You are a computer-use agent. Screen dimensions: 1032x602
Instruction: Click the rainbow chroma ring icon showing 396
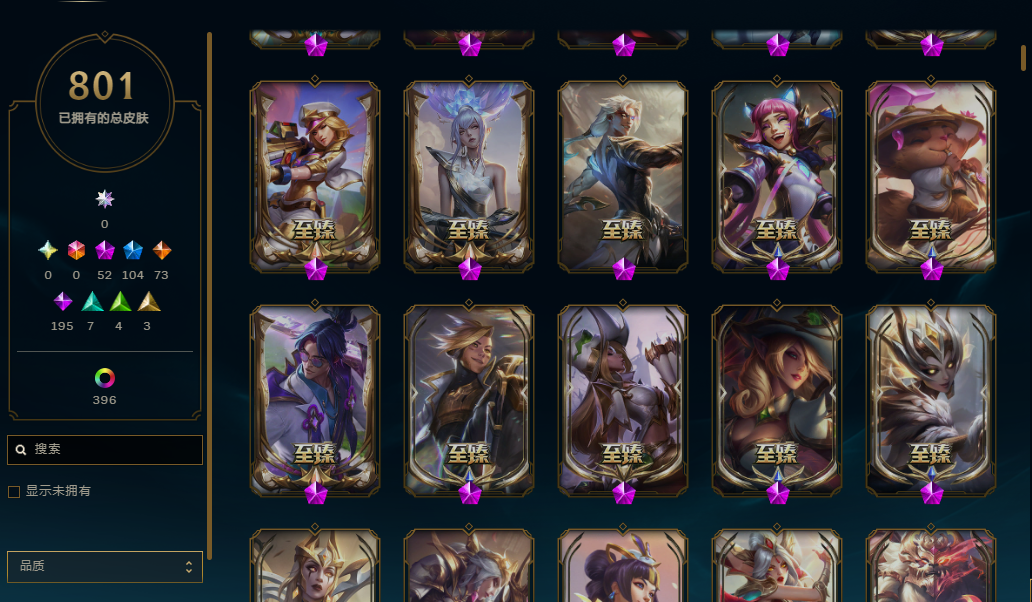click(105, 378)
